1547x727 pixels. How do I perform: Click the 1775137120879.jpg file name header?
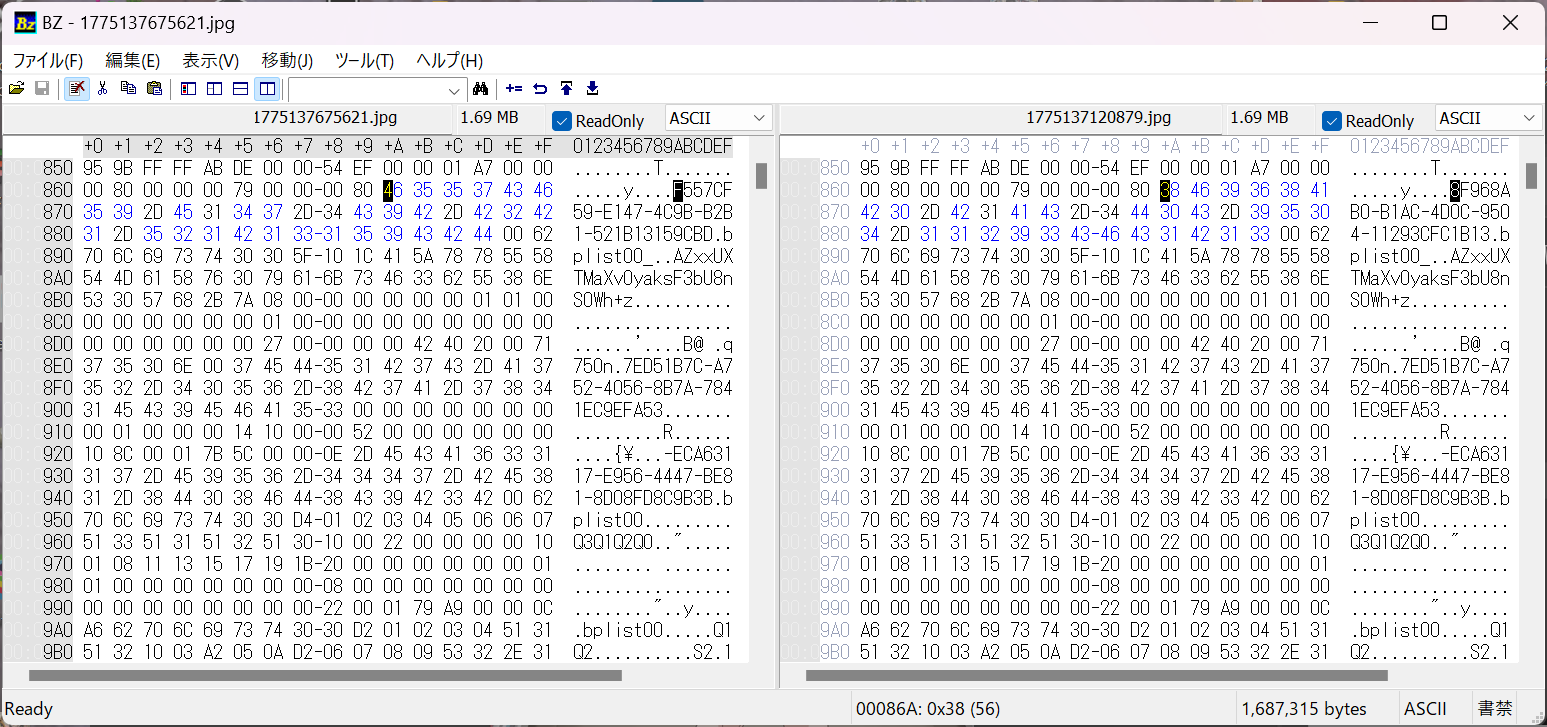coord(1098,118)
